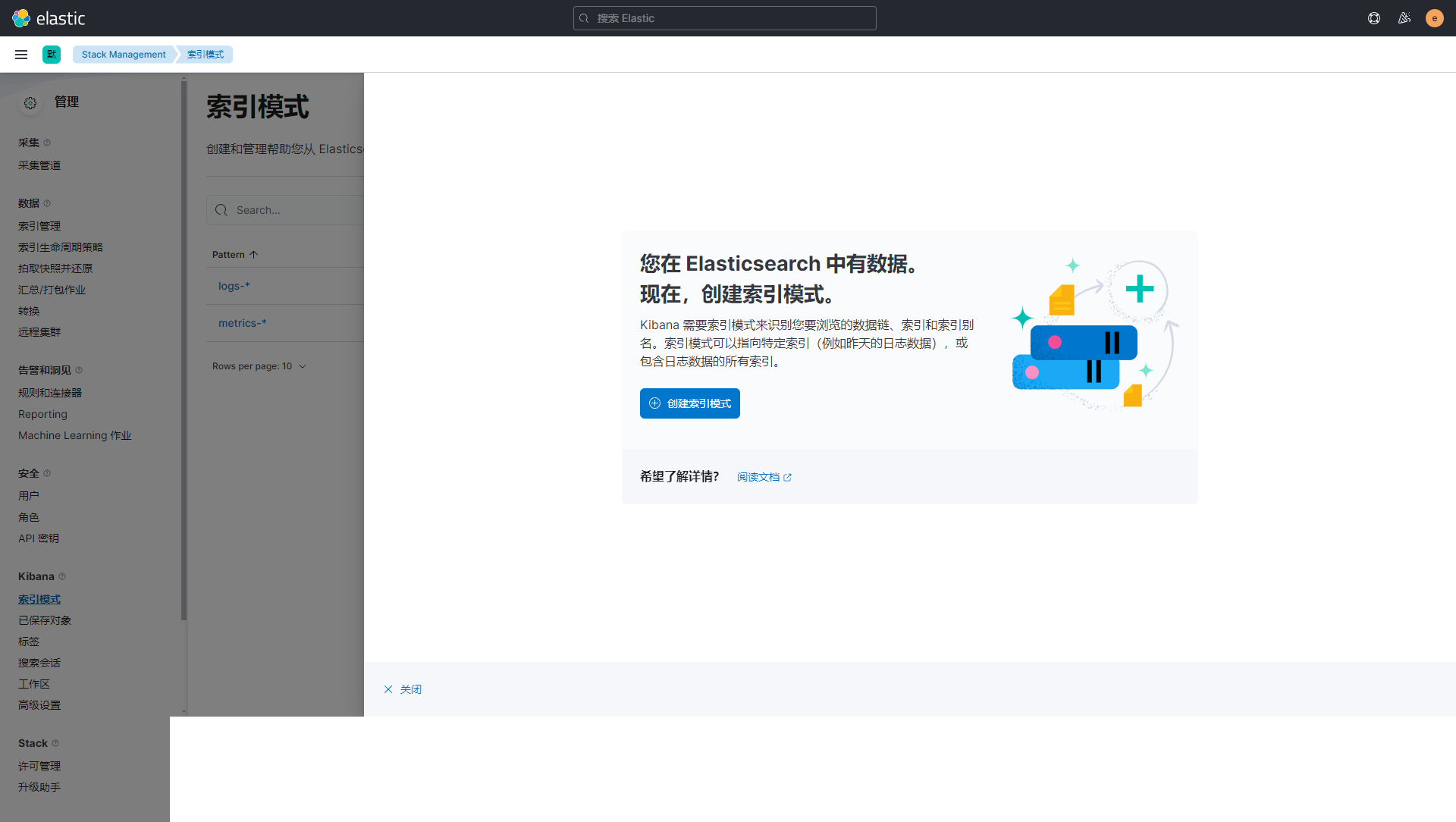The height and width of the screenshot is (822, 1456).
Task: Open the help menu icon
Action: pyautogui.click(x=1374, y=18)
